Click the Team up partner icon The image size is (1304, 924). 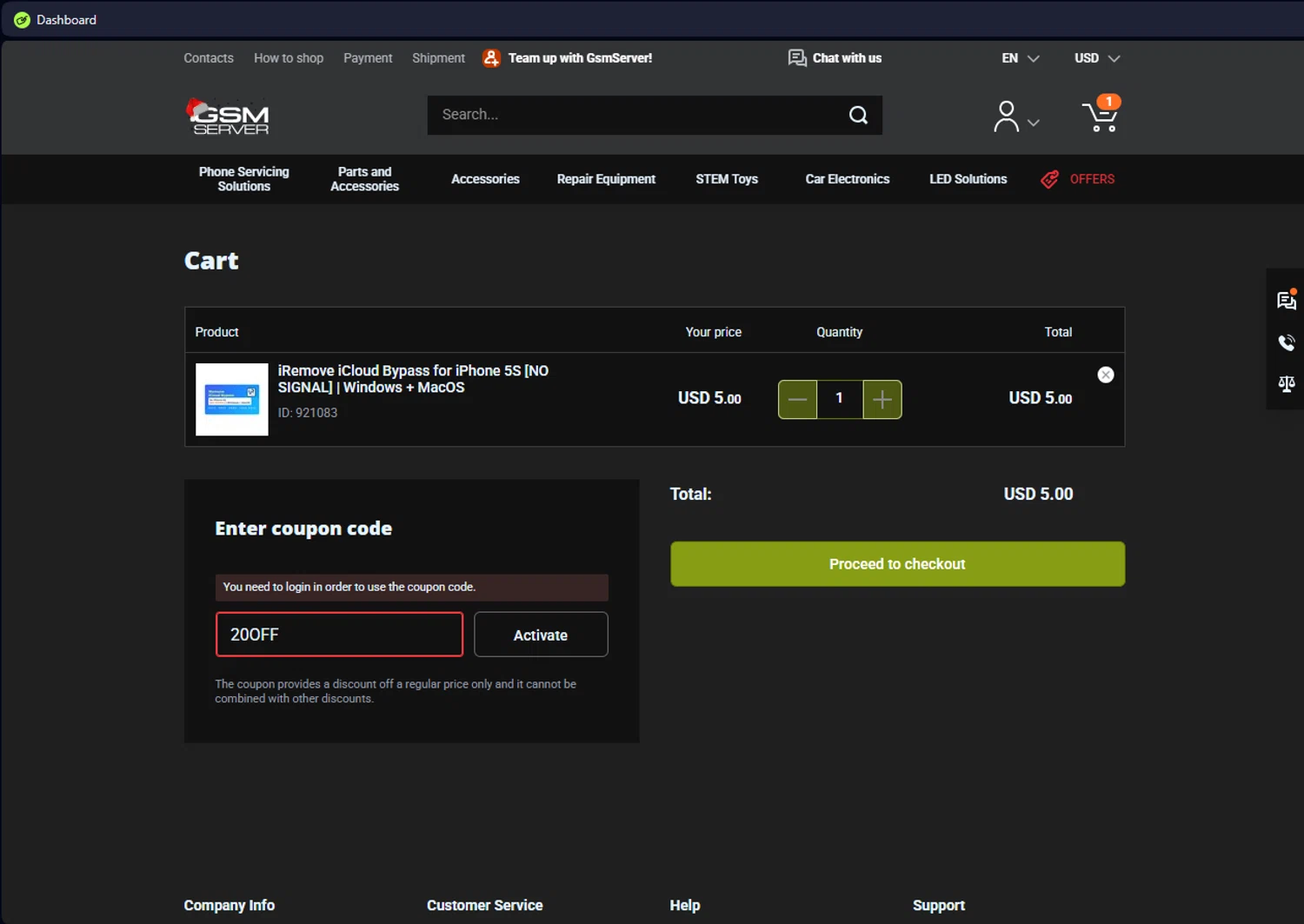[x=491, y=58]
